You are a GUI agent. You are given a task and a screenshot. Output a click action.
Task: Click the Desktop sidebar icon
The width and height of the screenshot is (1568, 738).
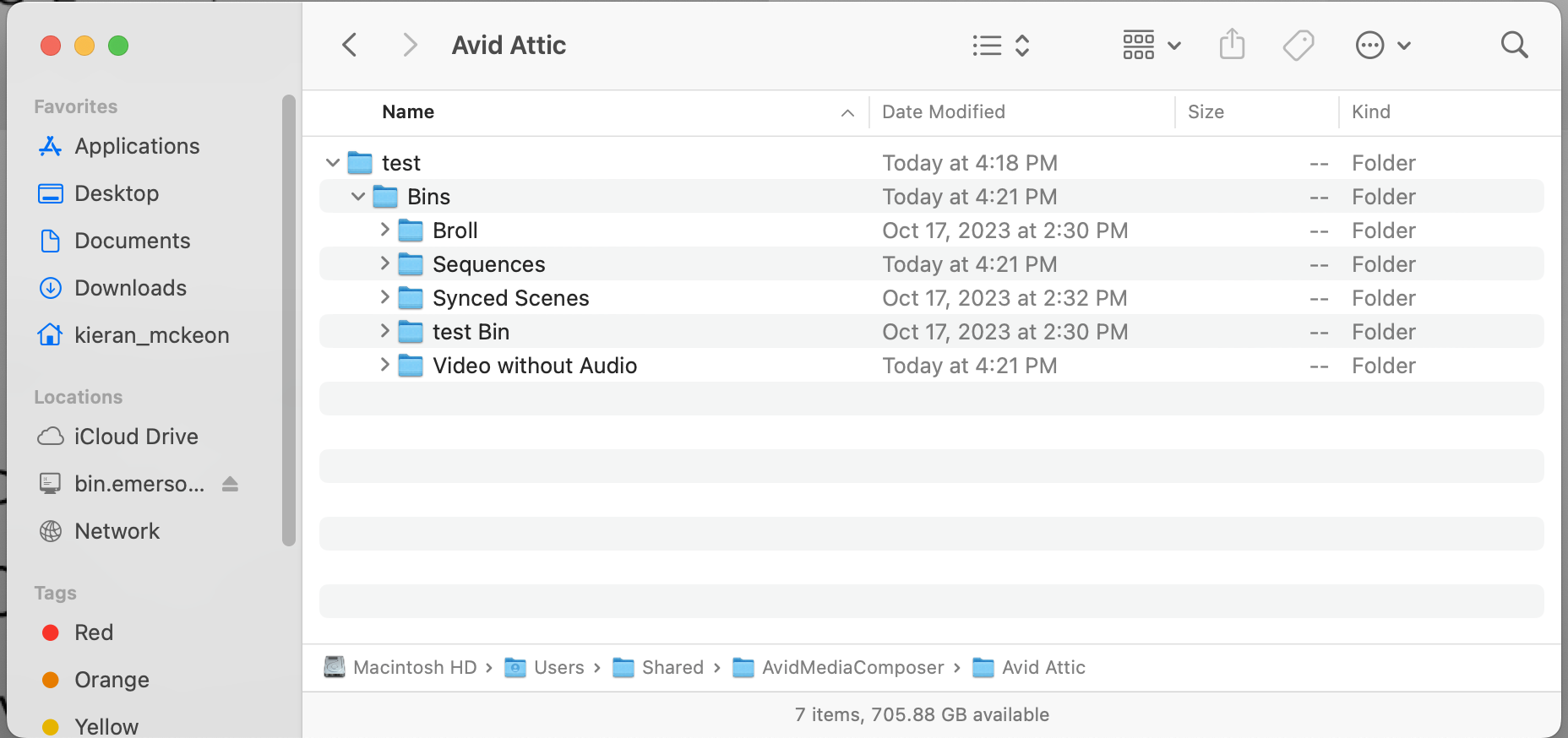point(51,193)
